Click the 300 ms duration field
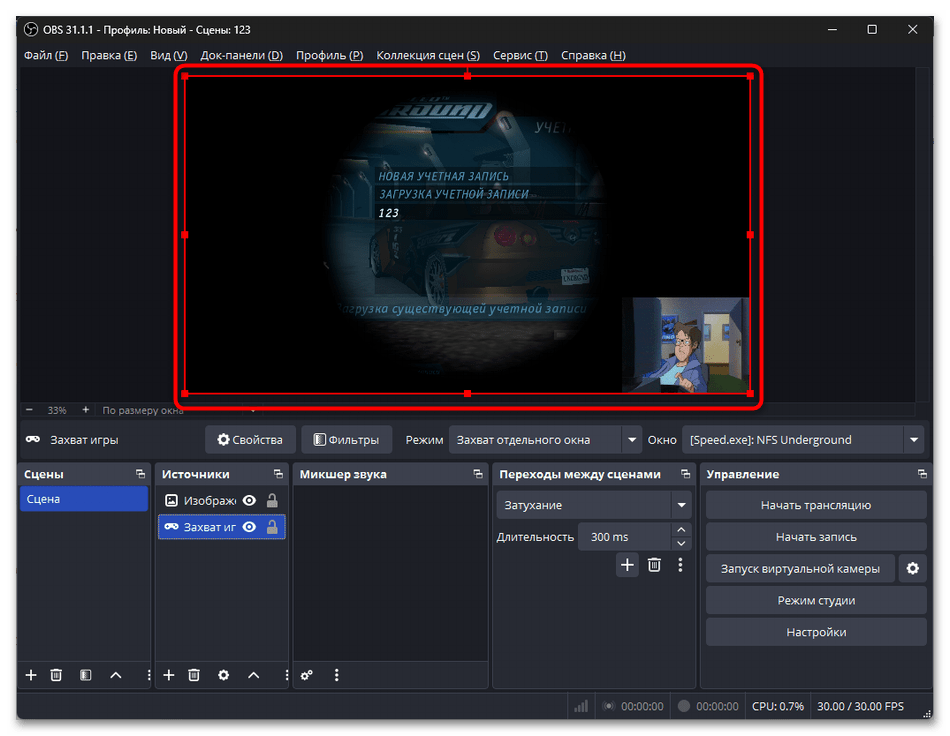This screenshot has height=736, width=950. (x=625, y=537)
